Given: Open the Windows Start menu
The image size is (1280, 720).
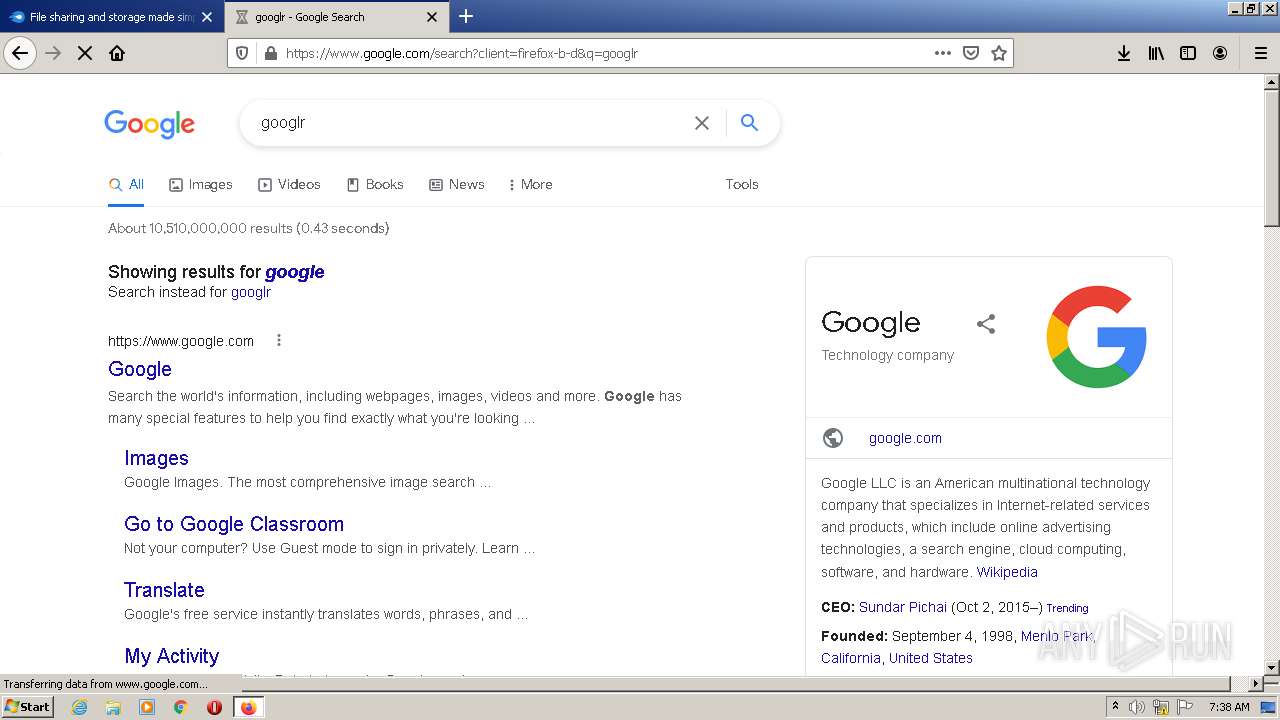Looking at the screenshot, I should [x=28, y=706].
